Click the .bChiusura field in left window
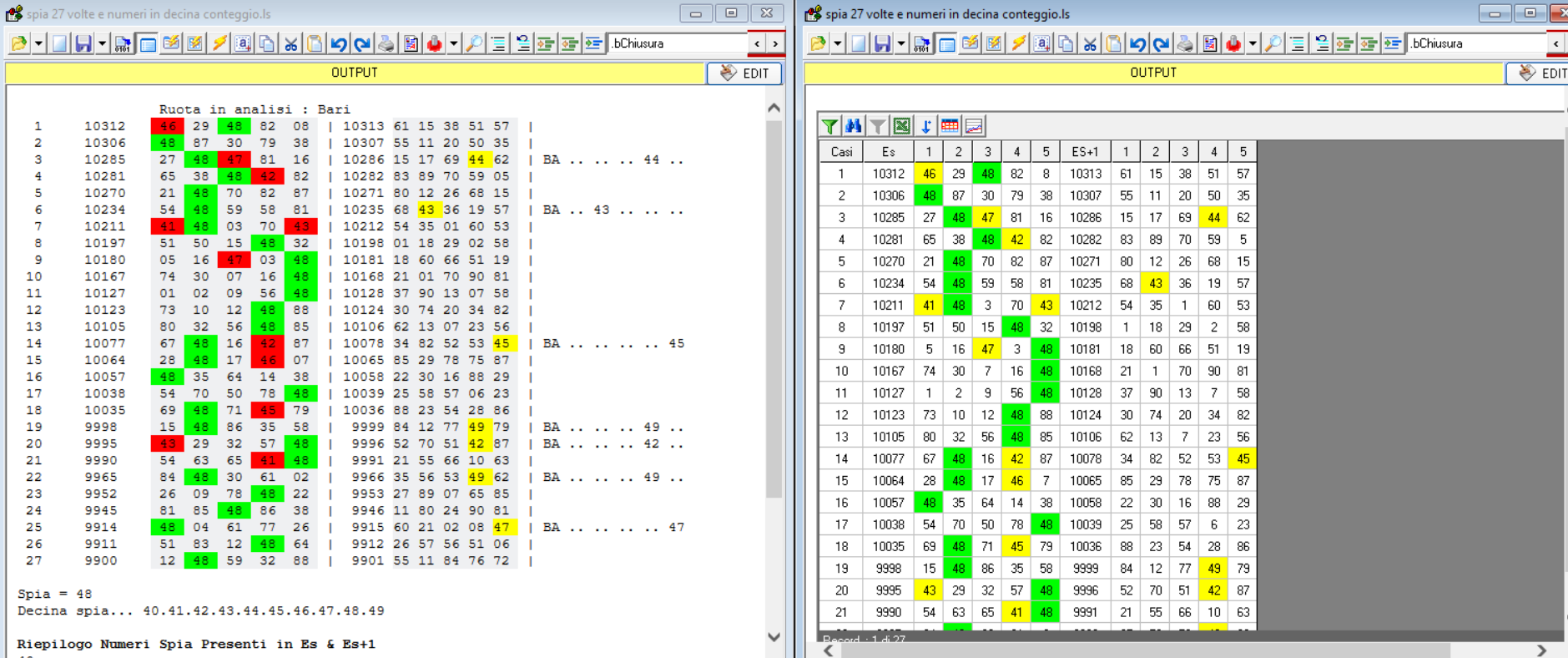Viewport: 1568px width, 658px height. click(678, 43)
